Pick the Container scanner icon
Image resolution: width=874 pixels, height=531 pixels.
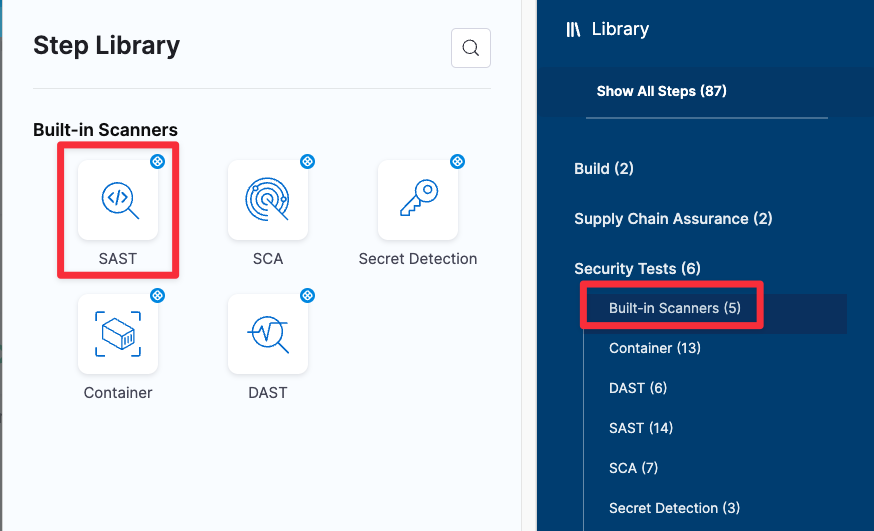118,333
